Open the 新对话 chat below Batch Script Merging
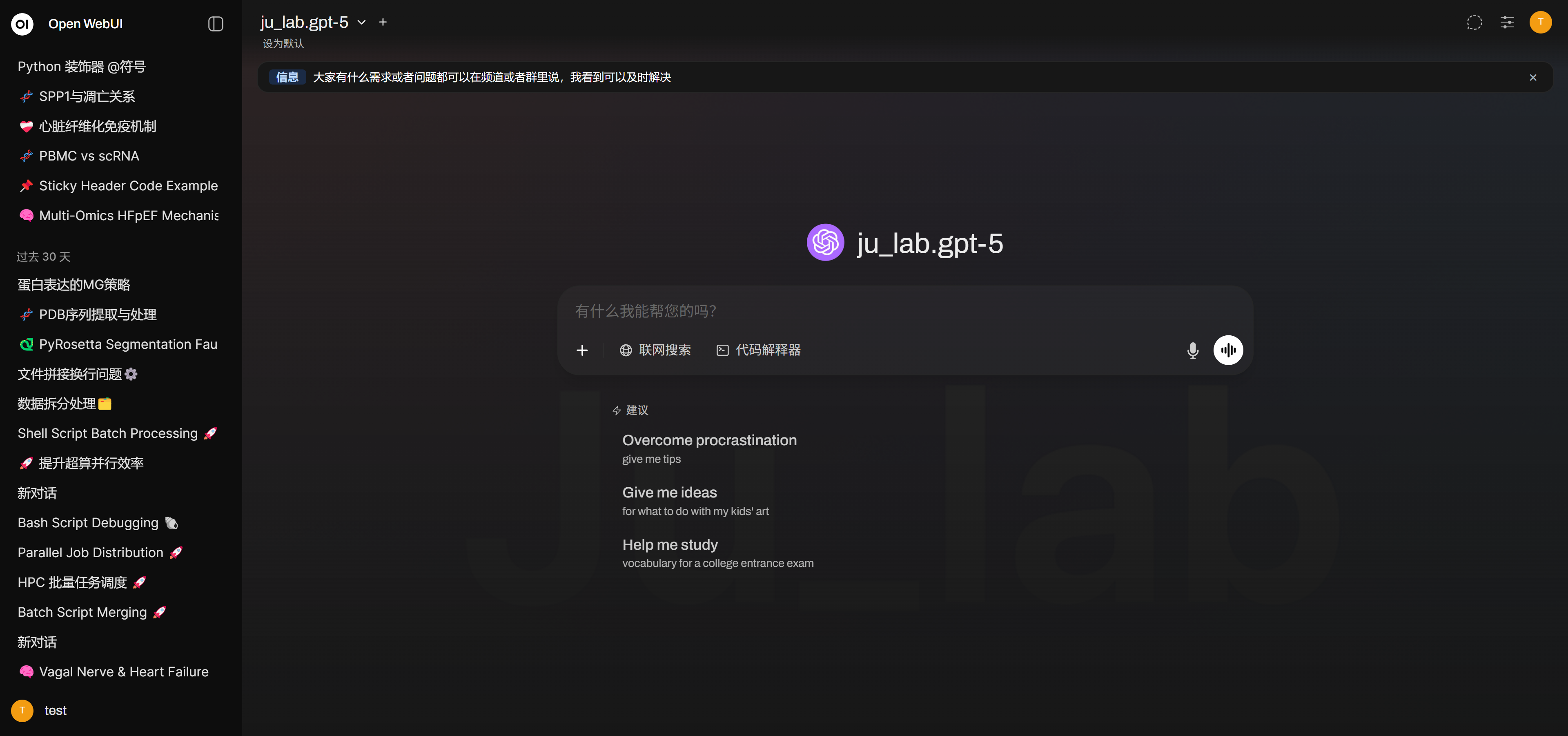 (x=119, y=642)
